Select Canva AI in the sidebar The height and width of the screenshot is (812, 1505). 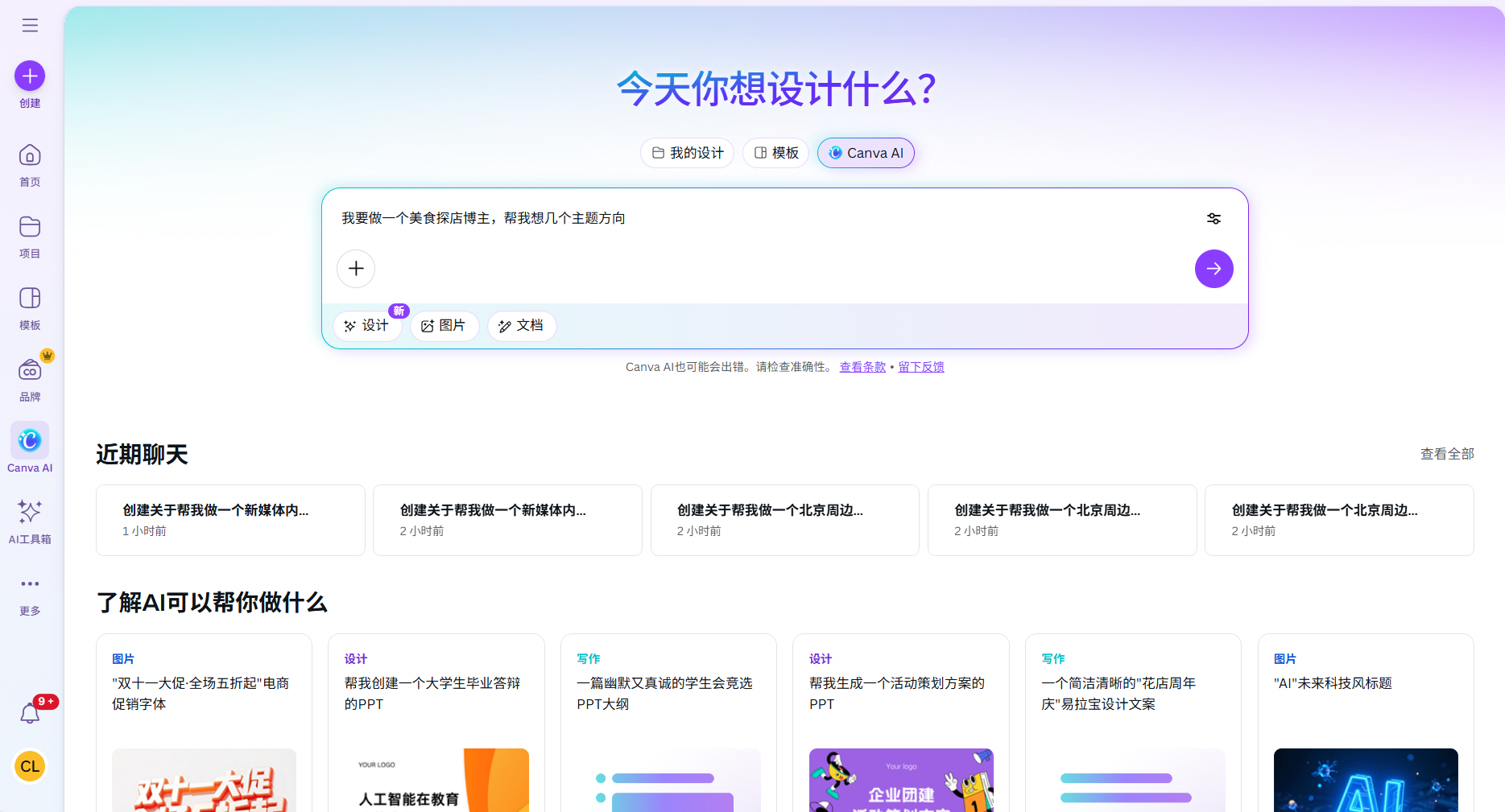(x=29, y=441)
